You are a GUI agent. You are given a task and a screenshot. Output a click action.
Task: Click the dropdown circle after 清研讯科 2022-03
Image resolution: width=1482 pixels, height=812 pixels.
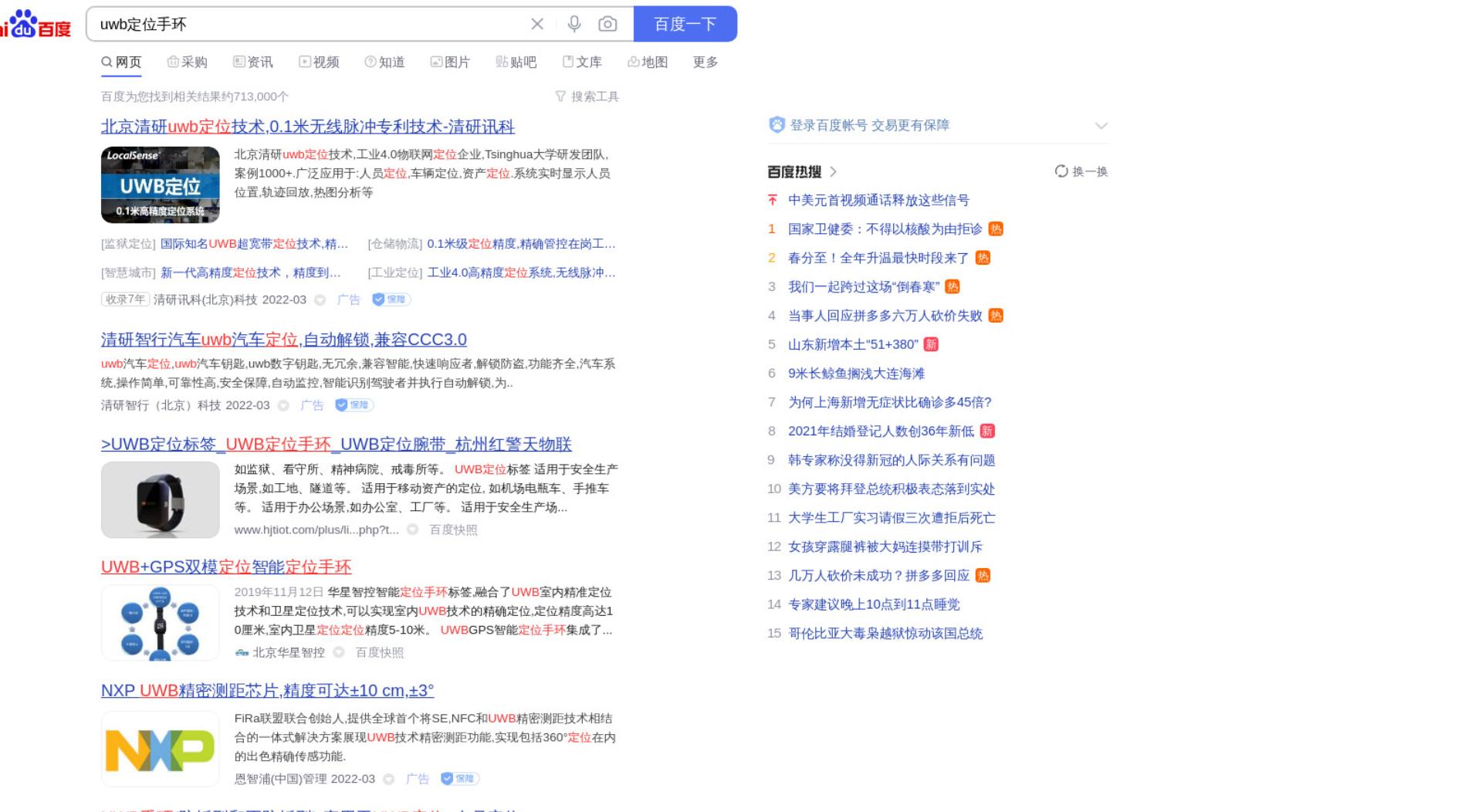[x=320, y=299]
